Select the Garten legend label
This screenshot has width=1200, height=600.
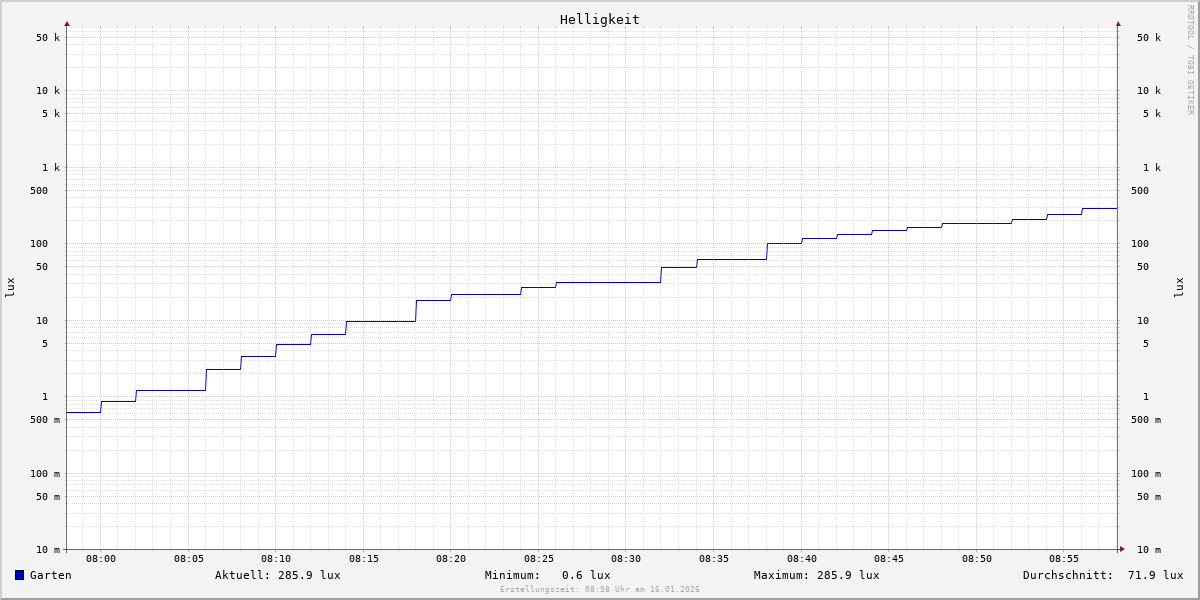50,575
